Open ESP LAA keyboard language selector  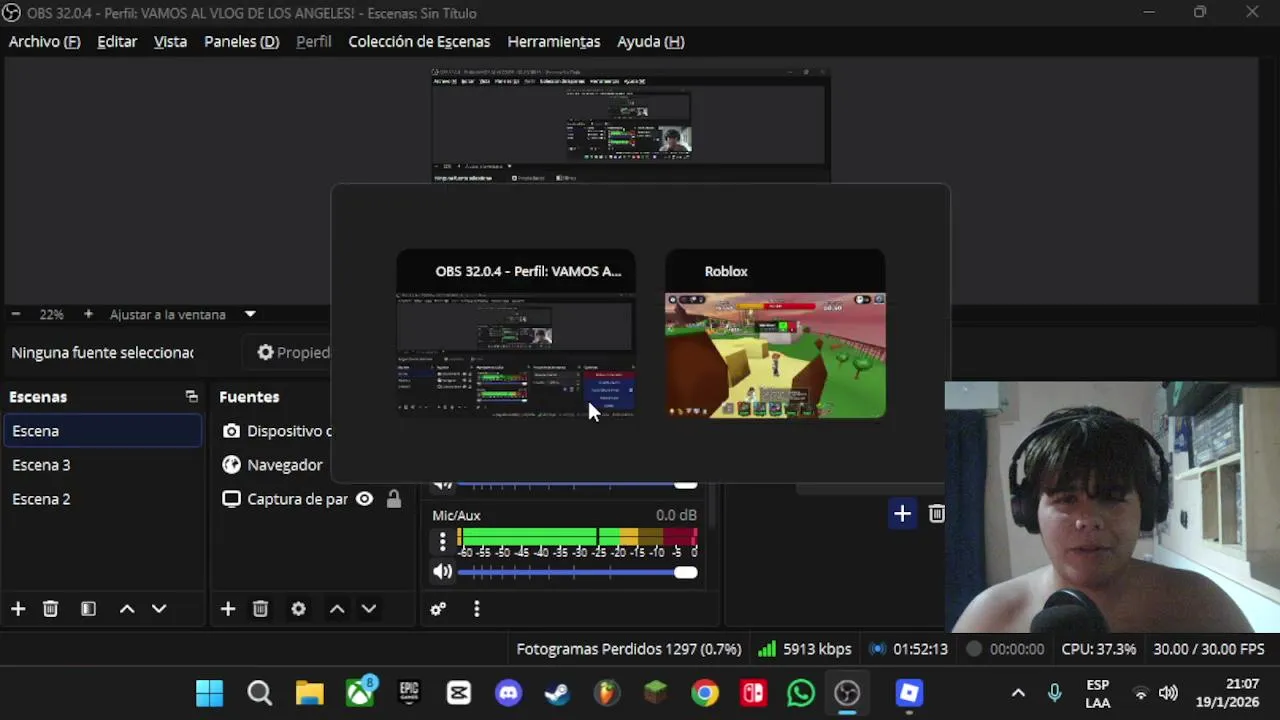(x=1098, y=693)
